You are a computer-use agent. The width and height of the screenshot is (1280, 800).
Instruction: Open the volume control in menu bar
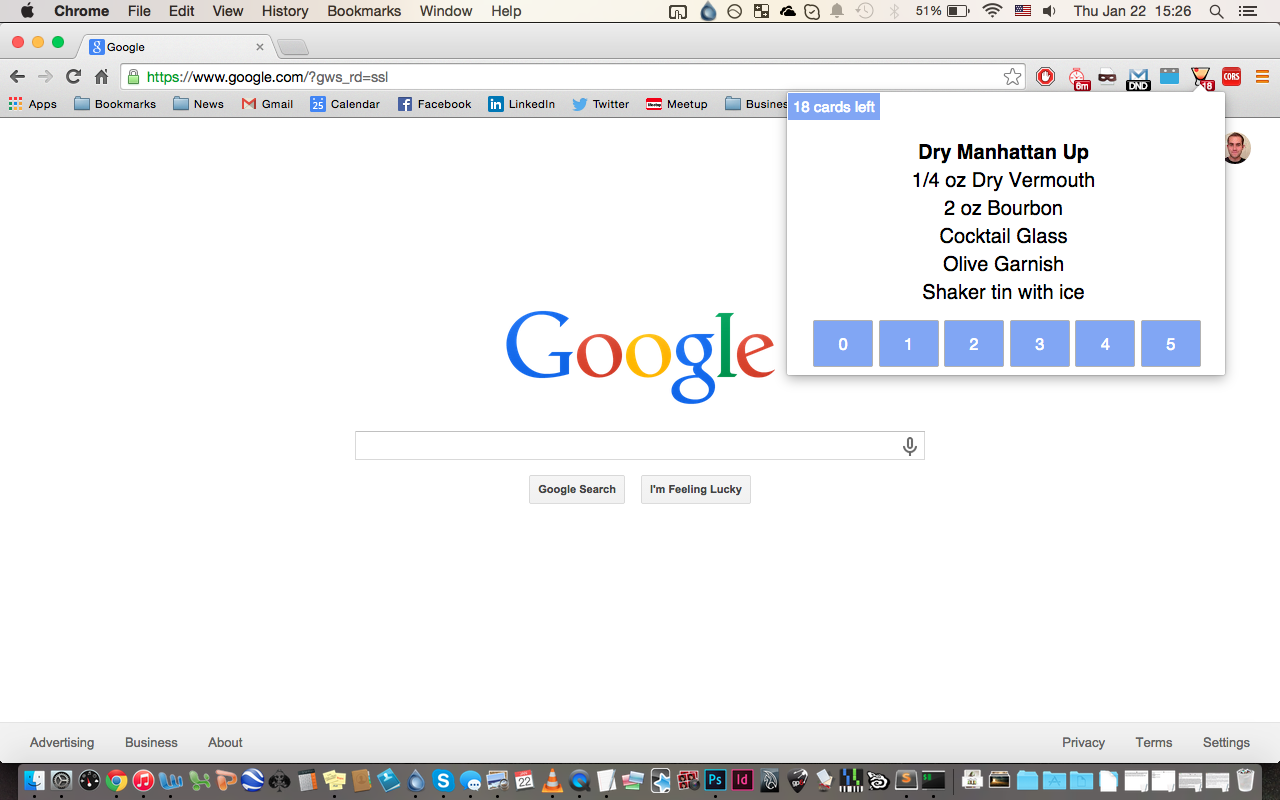pyautogui.click(x=1049, y=11)
